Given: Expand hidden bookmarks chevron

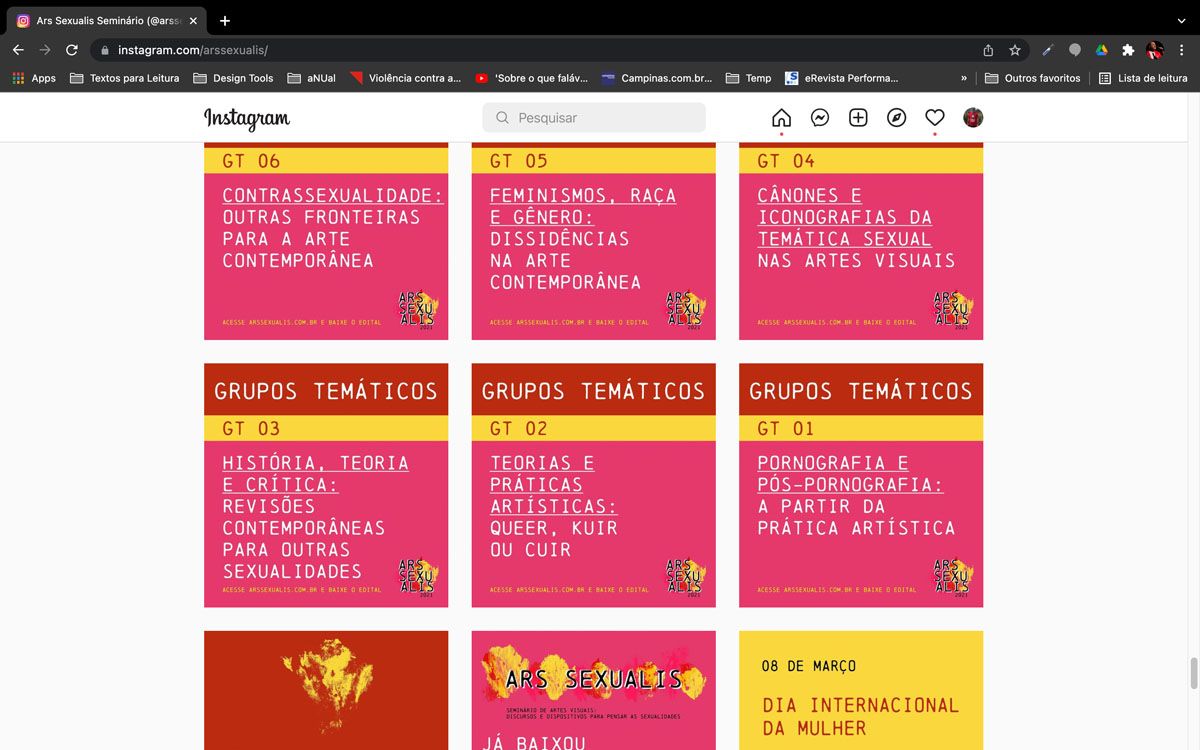Looking at the screenshot, I should pos(964,78).
